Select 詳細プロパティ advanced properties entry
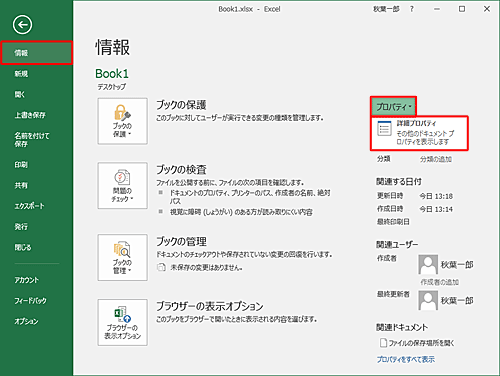This screenshot has height=376, width=500. (419, 133)
